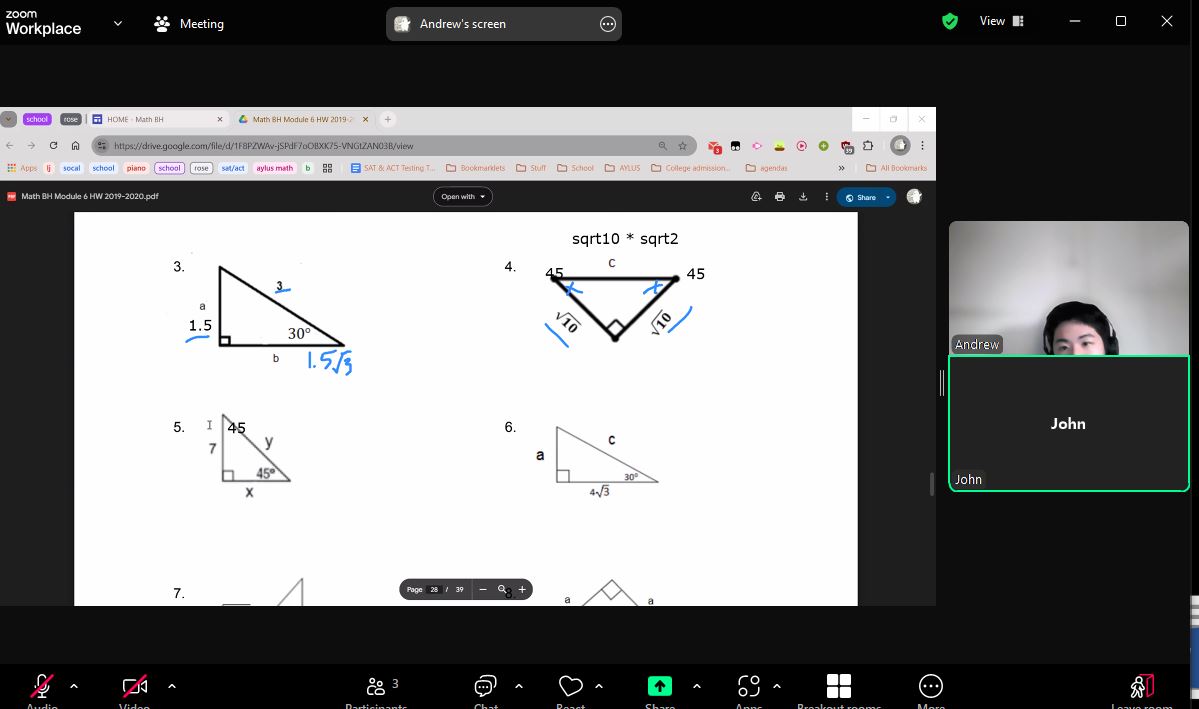Open the College admission bookmarks folder

(x=690, y=168)
